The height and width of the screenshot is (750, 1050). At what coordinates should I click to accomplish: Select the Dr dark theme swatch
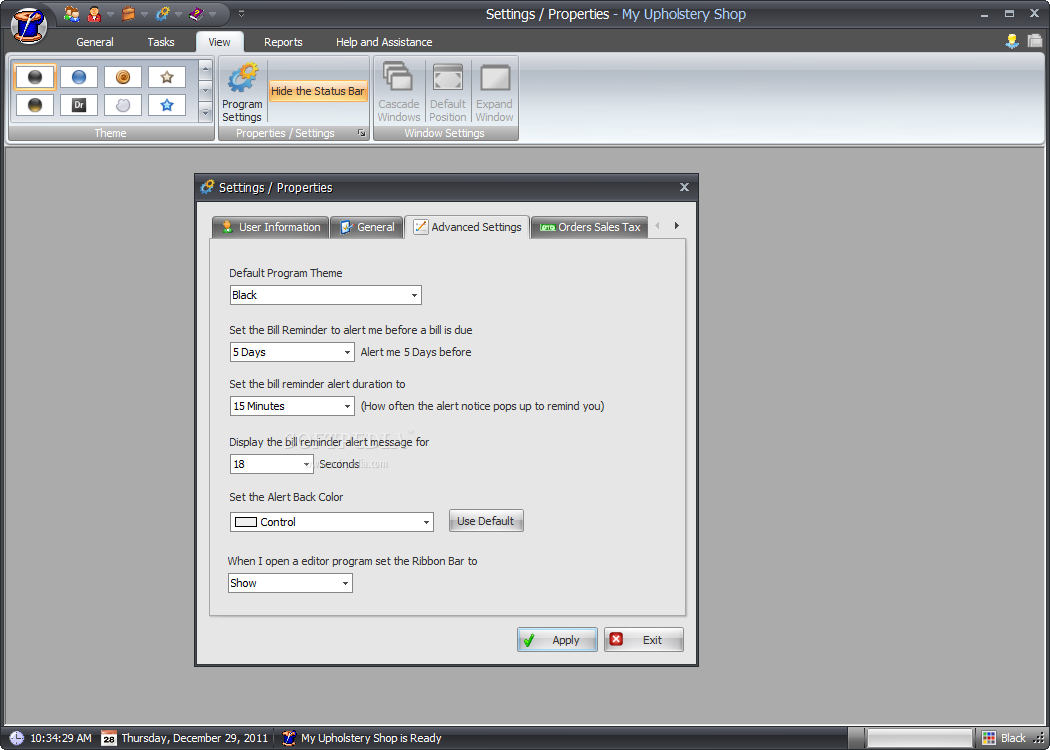pos(79,105)
